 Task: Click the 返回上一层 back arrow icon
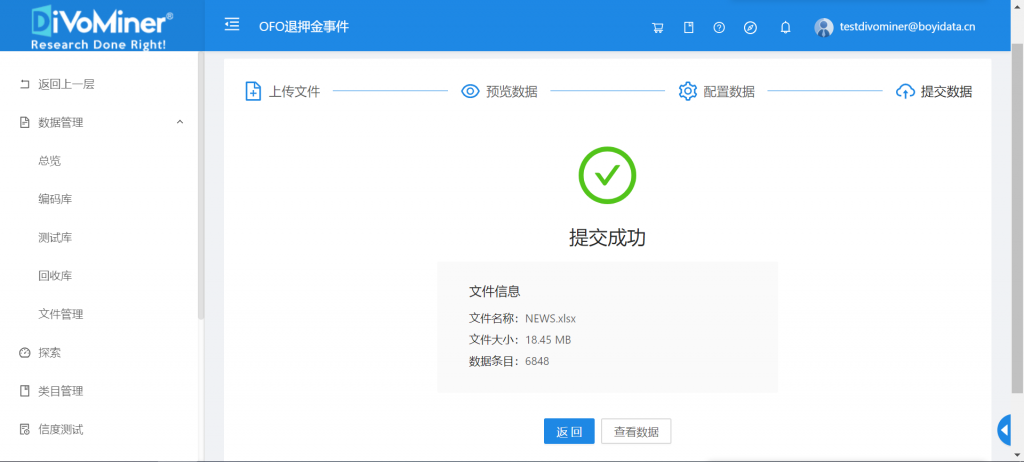pos(25,84)
